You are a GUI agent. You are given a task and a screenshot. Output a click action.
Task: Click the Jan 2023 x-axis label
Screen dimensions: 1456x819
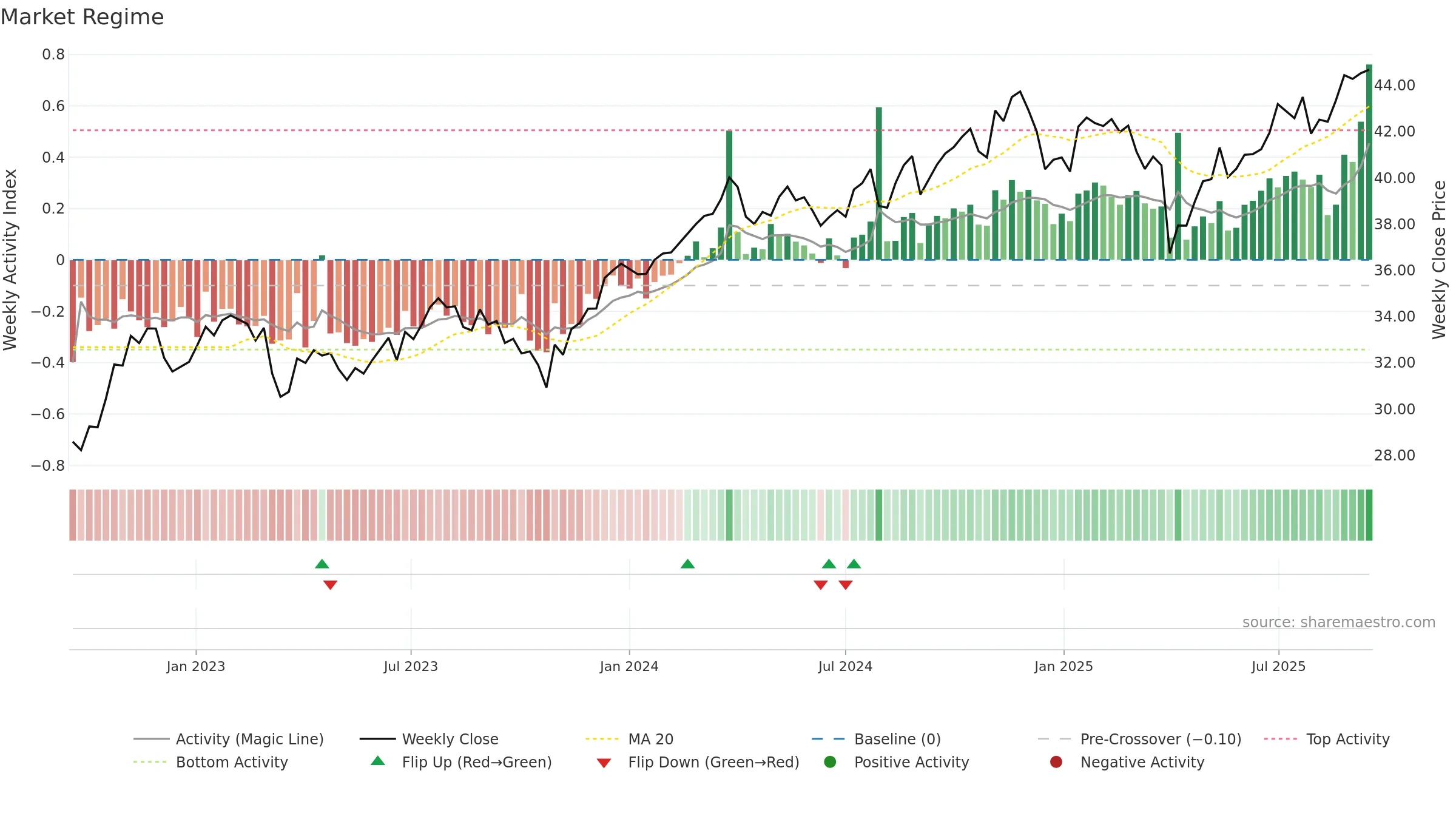(196, 666)
